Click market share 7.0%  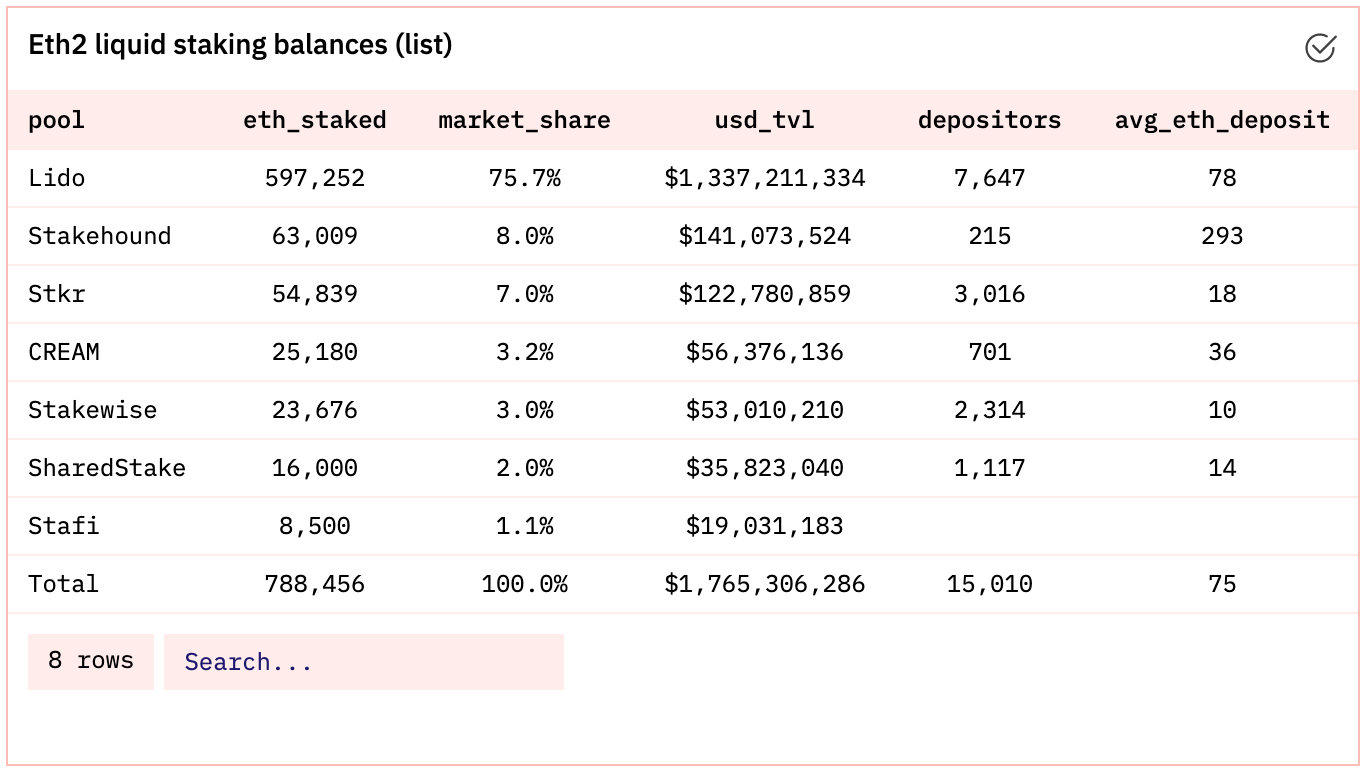525,294
